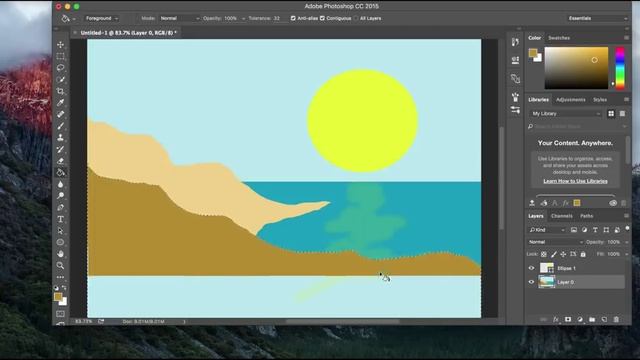Select the Zoom tool
The image size is (640, 360).
tap(60, 265)
